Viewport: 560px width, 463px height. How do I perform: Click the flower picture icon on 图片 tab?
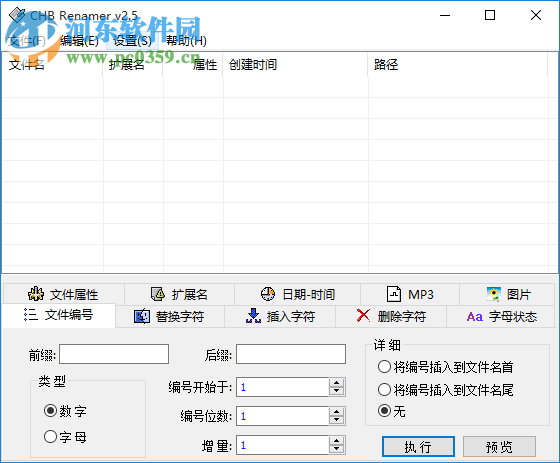point(494,294)
